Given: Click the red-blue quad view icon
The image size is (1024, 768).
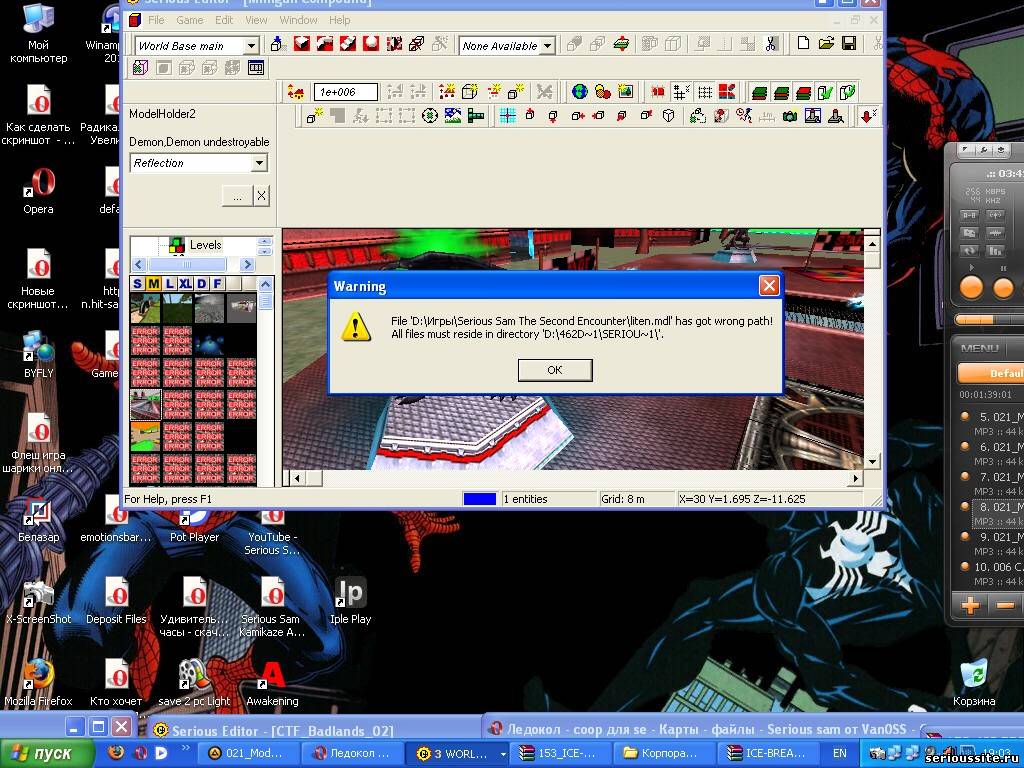Looking at the screenshot, I should [x=727, y=91].
